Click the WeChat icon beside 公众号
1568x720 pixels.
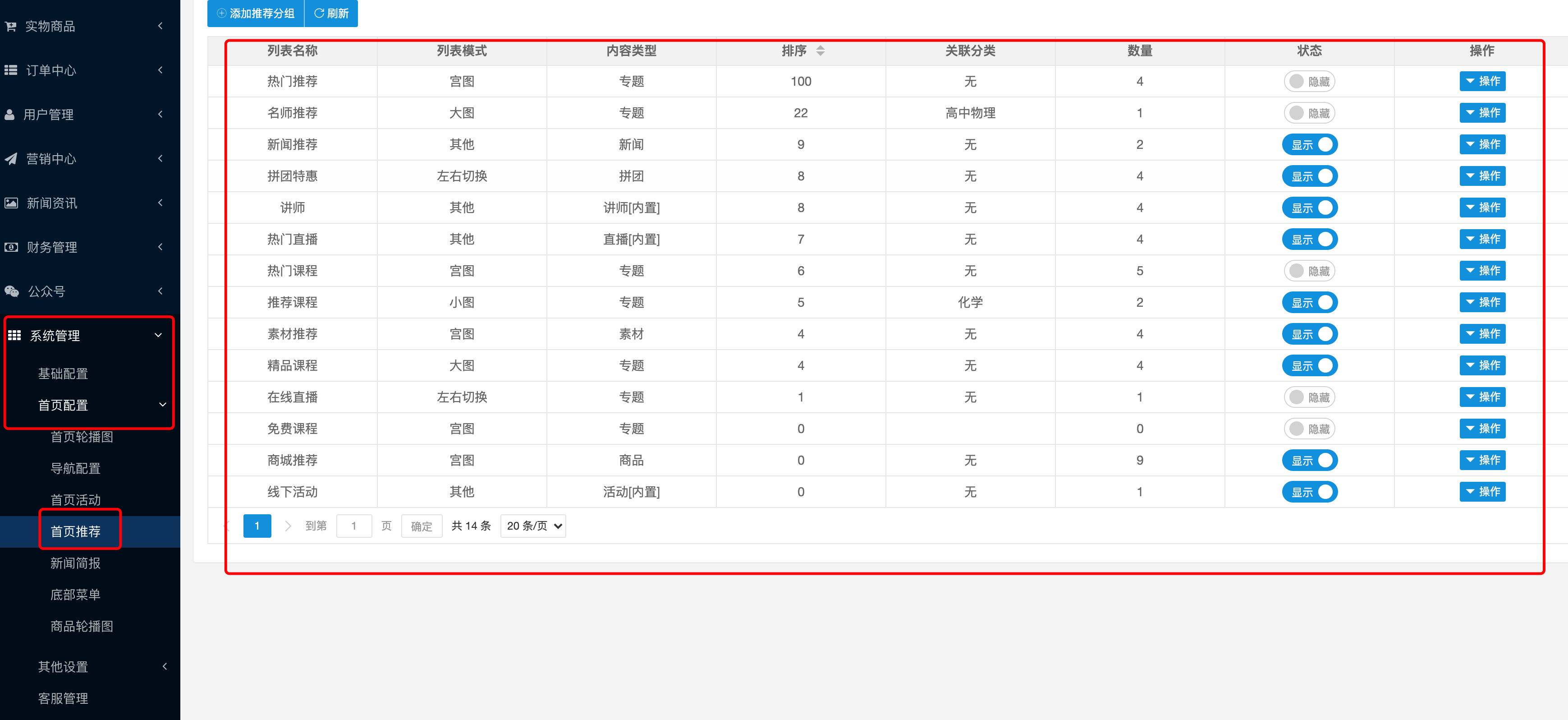coord(12,291)
